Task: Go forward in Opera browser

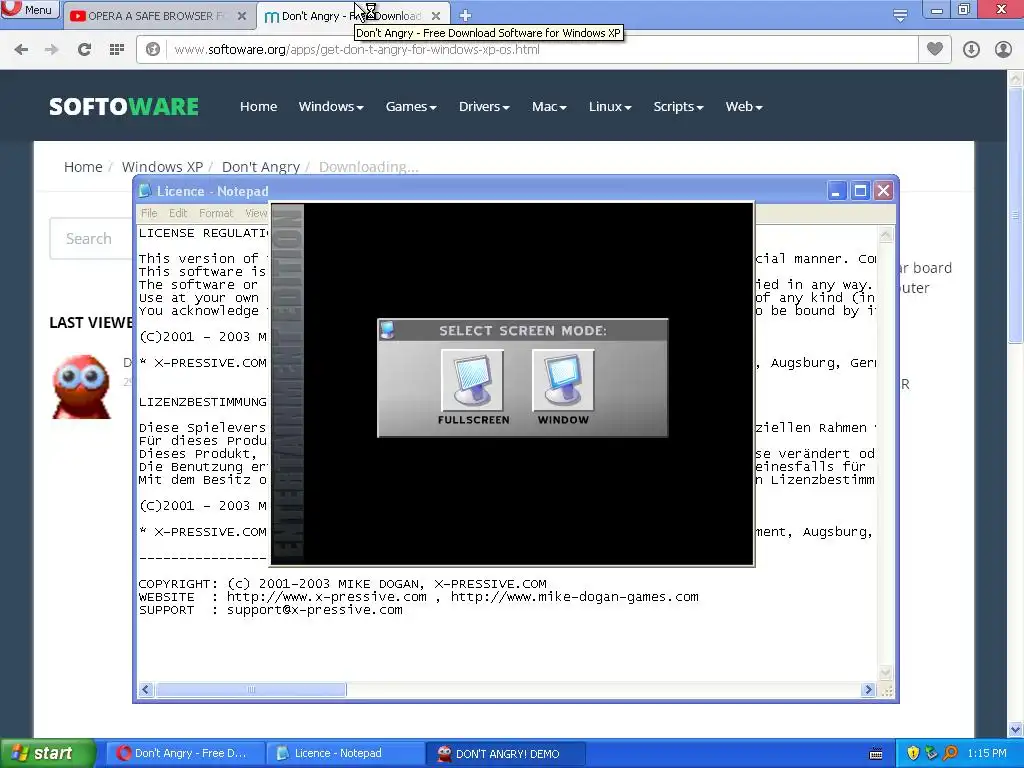Action: click(52, 50)
